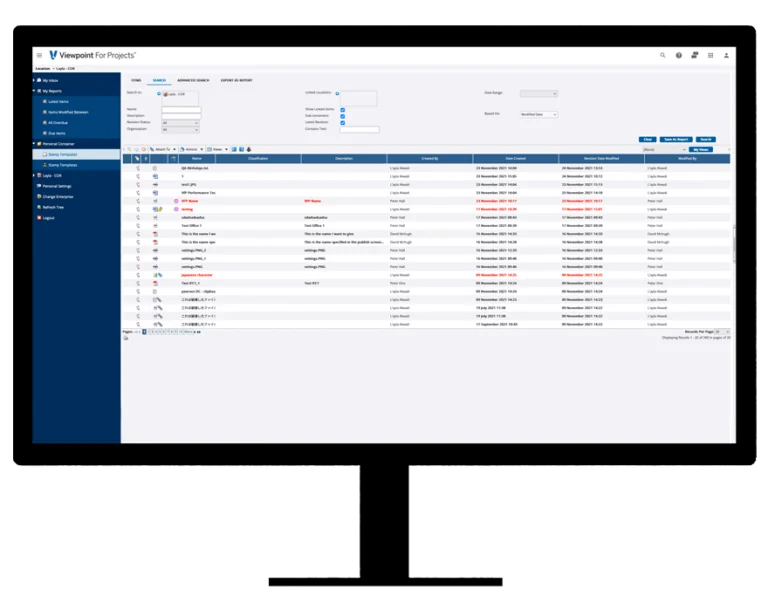Open the top bar magnifier search

(x=663, y=55)
